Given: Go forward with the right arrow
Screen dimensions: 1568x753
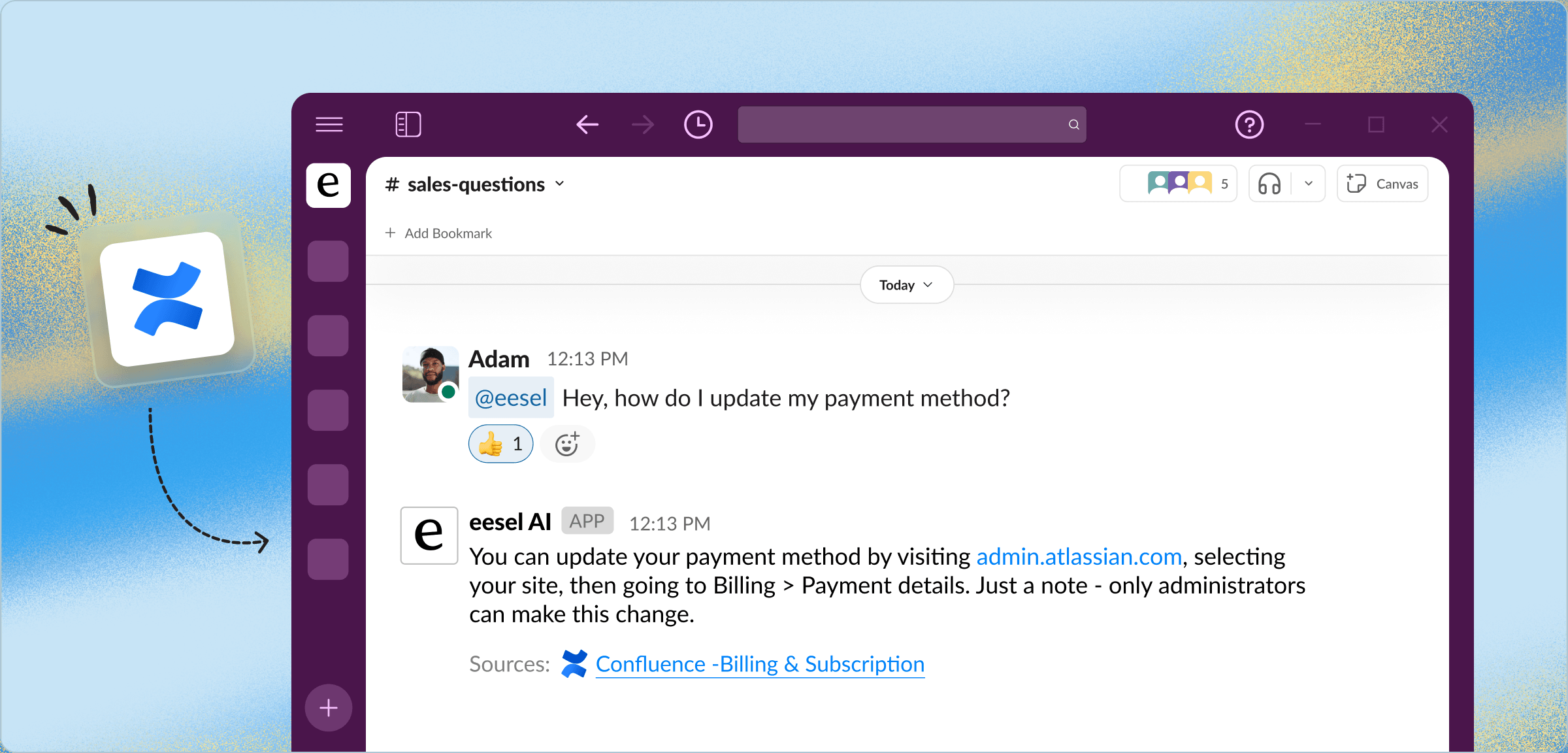Looking at the screenshot, I should 643,124.
